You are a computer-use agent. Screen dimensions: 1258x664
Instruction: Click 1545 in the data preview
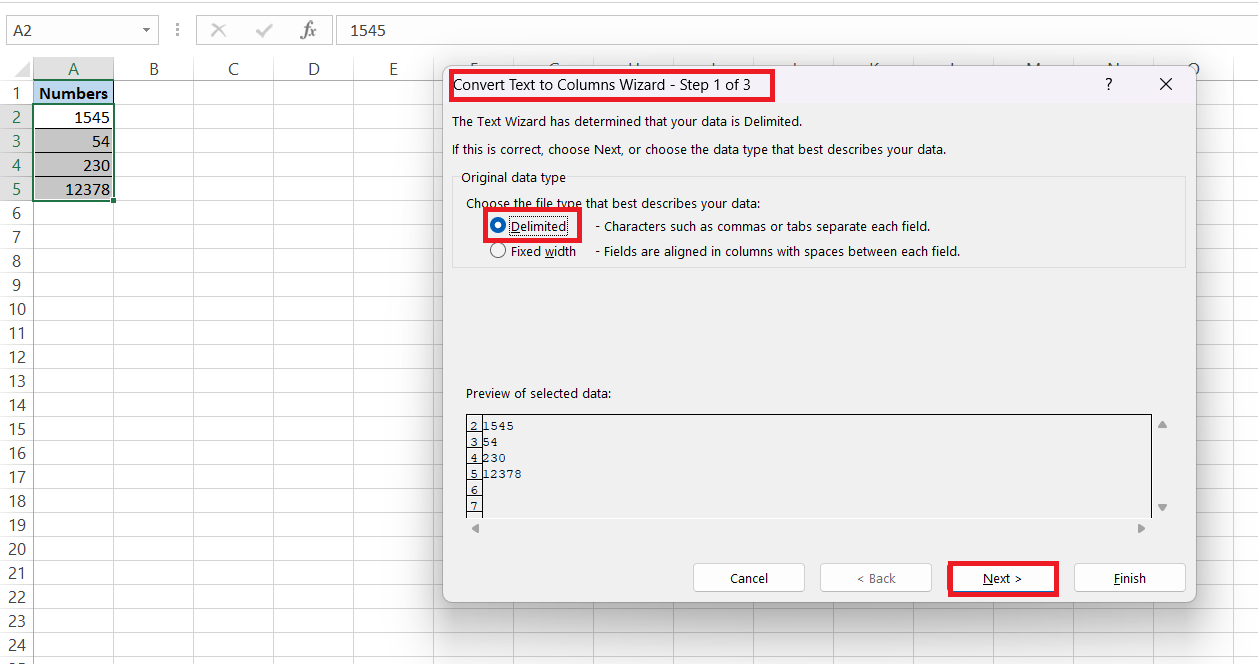(498, 426)
